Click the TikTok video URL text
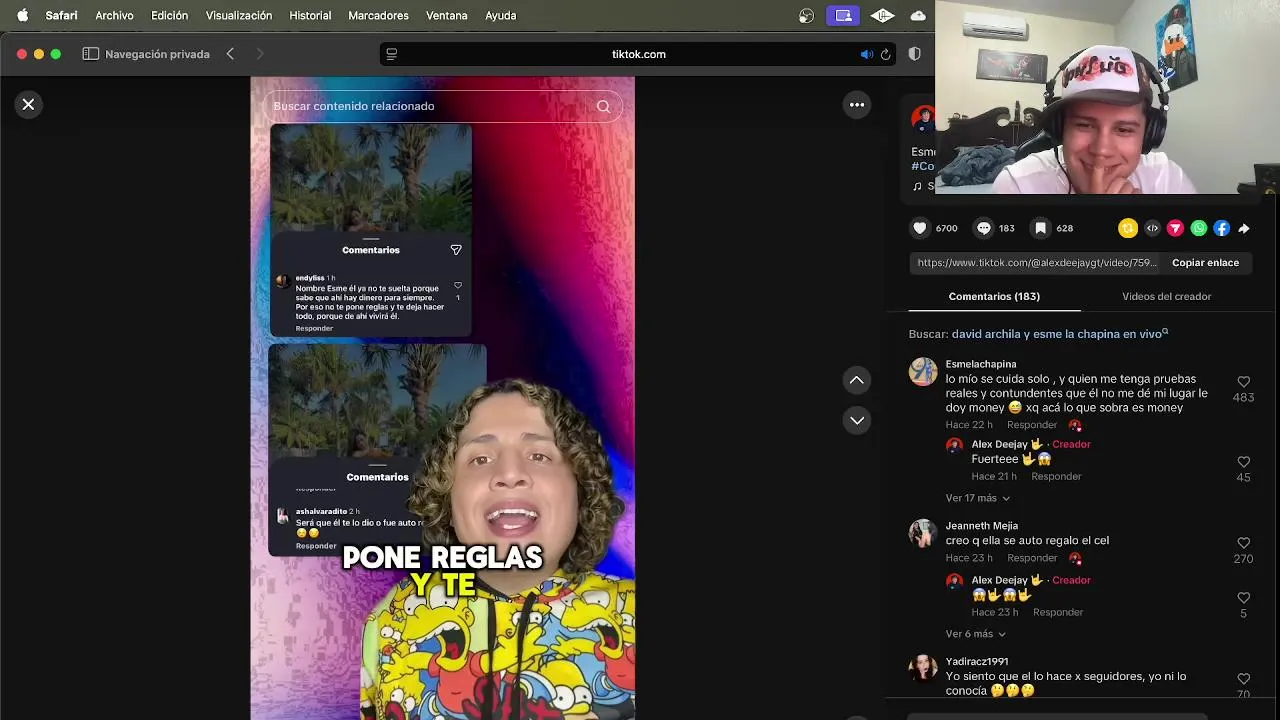1280x720 pixels. coord(1036,263)
